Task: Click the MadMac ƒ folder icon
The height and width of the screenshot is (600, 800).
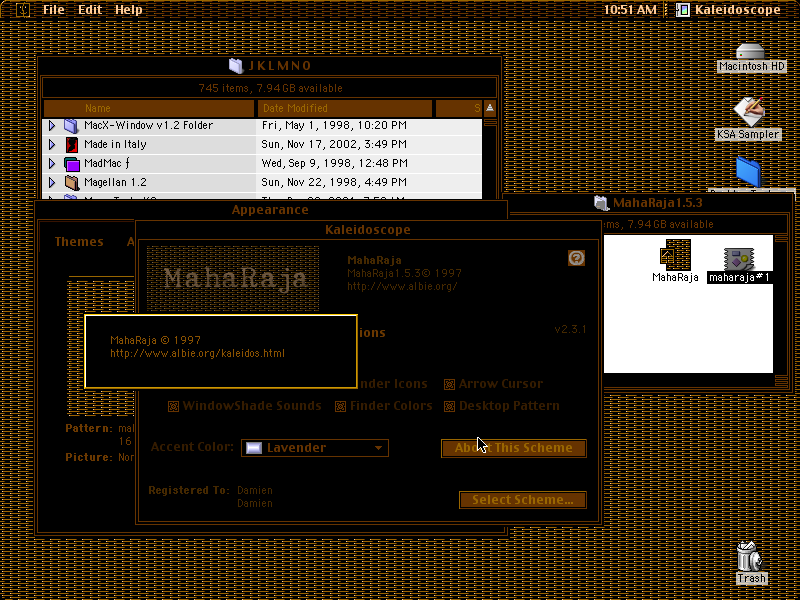Action: 71,164
